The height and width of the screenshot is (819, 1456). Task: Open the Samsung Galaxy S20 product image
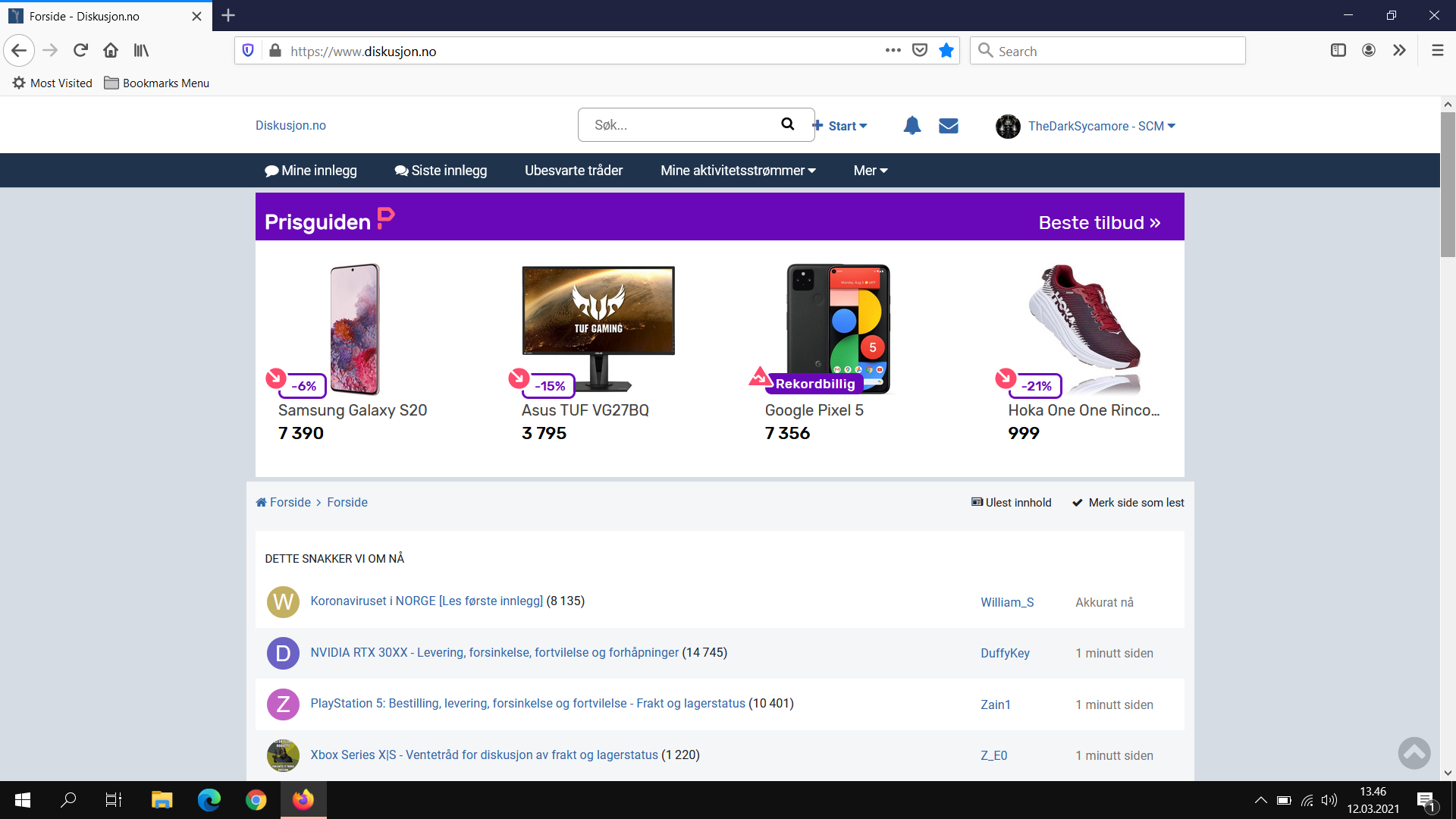355,329
